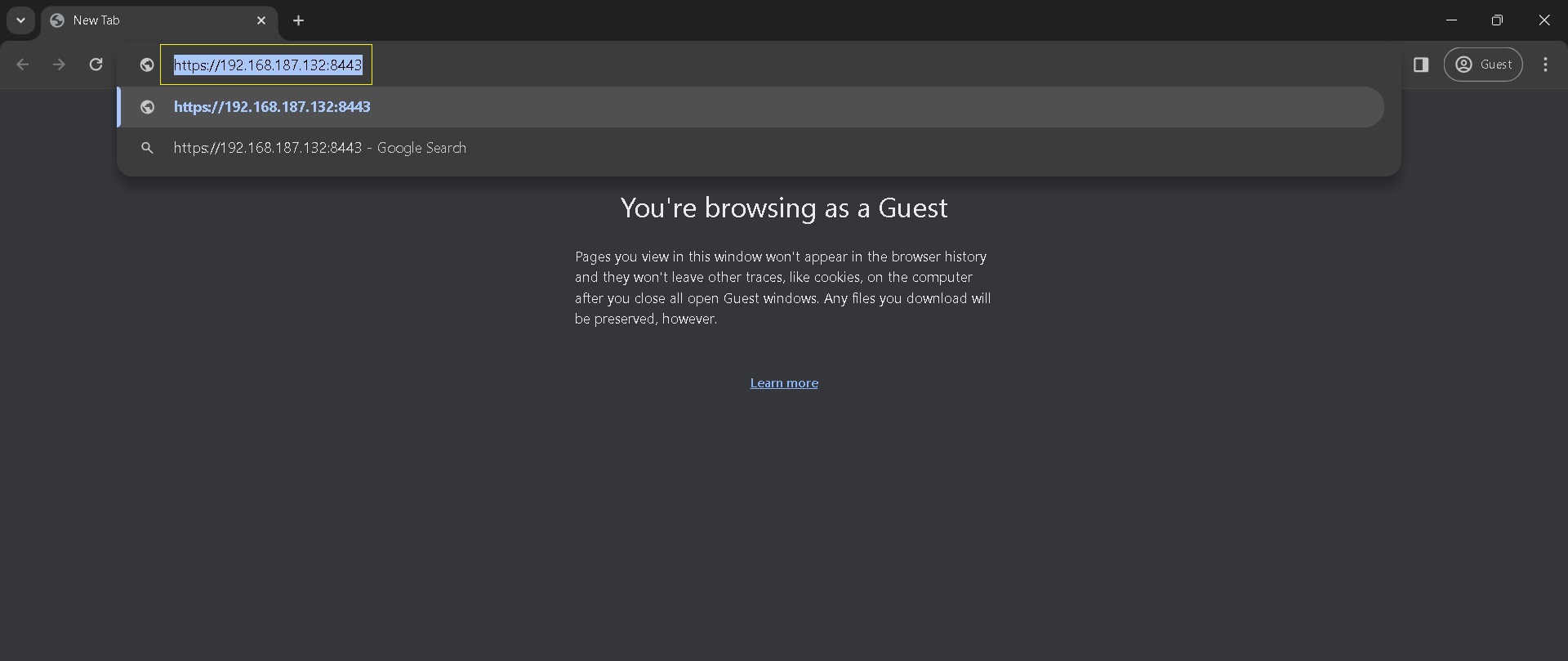Select the https://192.168.187.132:8443 URL suggestion
This screenshot has height=661, width=1568.
(272, 107)
